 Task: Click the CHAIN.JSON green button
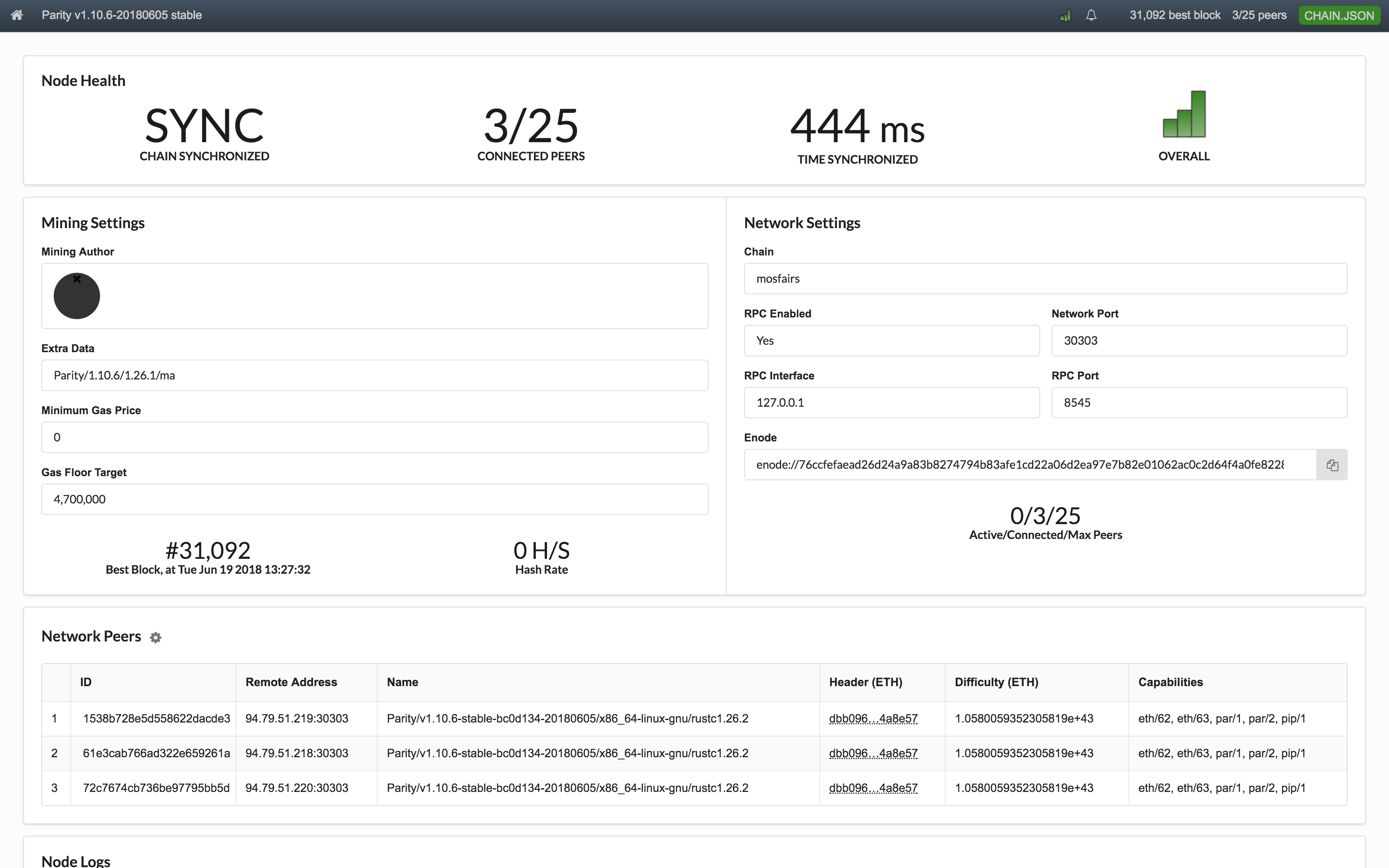click(x=1339, y=16)
